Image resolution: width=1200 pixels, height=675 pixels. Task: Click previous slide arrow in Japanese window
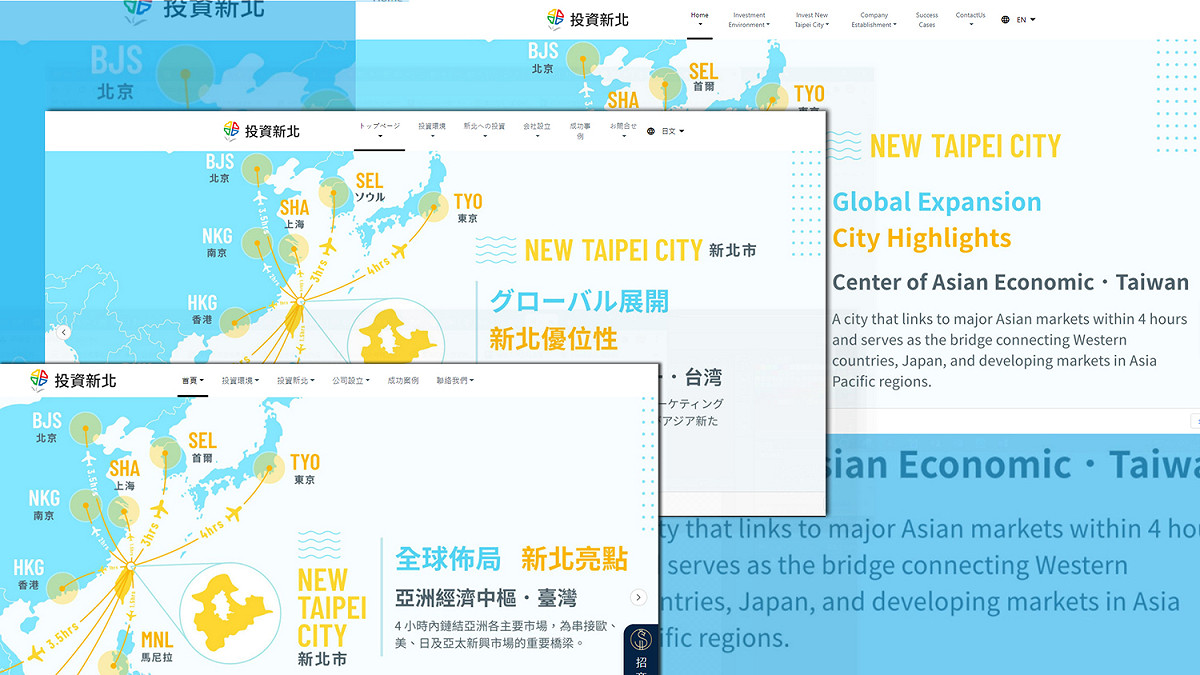pyautogui.click(x=64, y=332)
